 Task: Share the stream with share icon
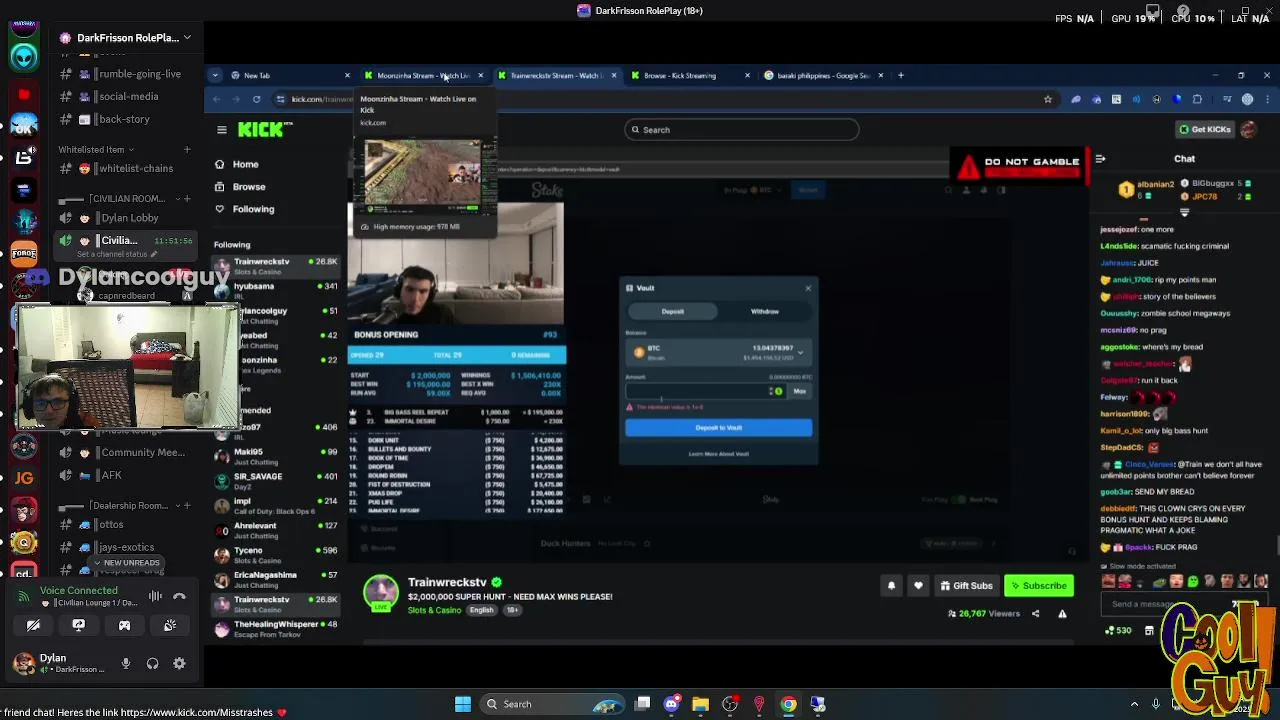click(x=1035, y=614)
